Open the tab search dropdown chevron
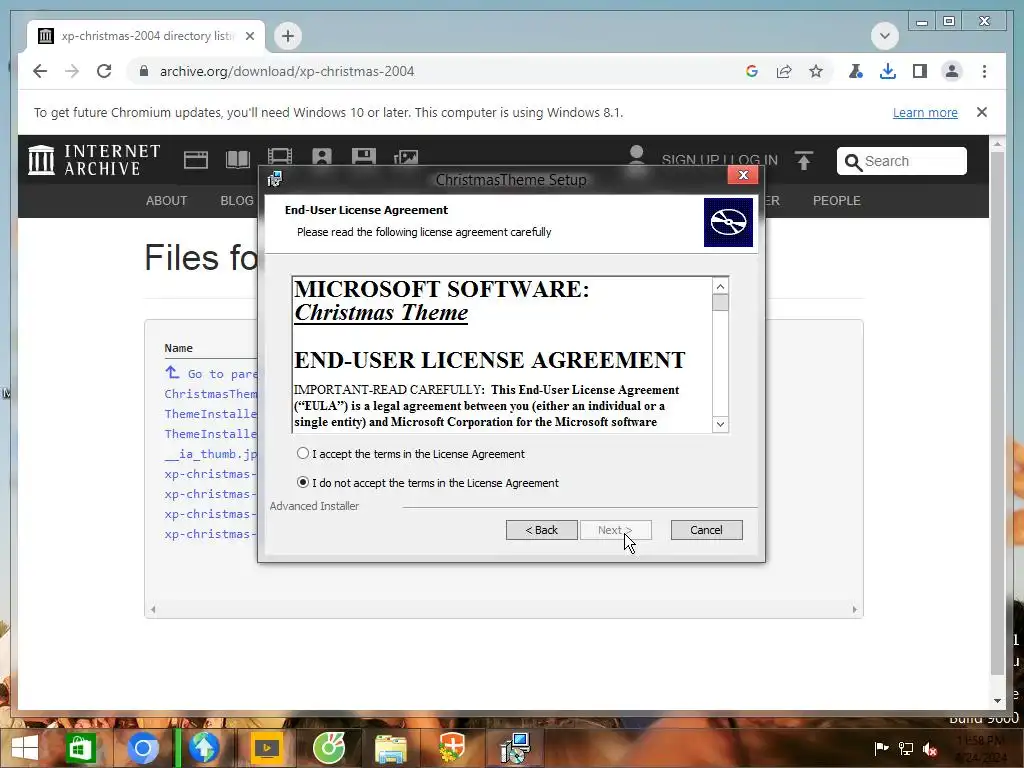 pyautogui.click(x=885, y=36)
